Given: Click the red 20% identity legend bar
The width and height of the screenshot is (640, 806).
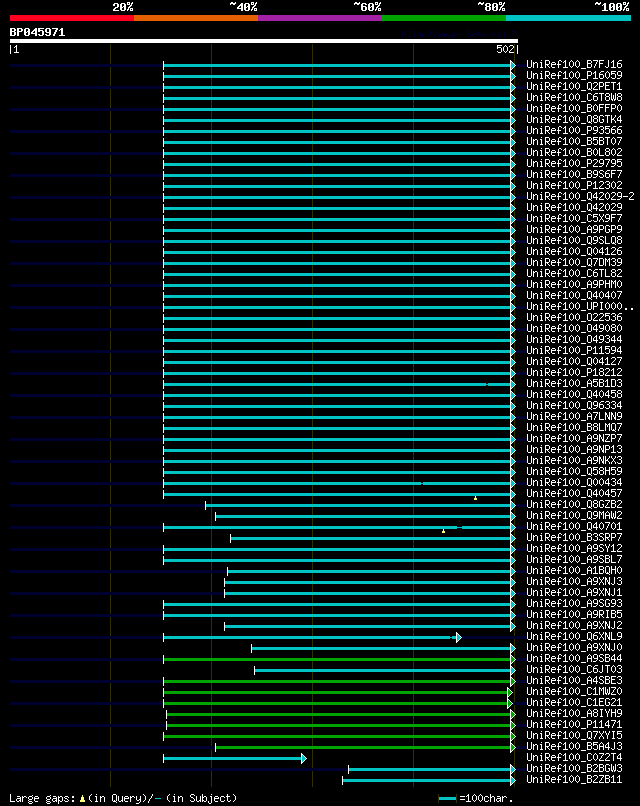Looking at the screenshot, I should click(72, 18).
